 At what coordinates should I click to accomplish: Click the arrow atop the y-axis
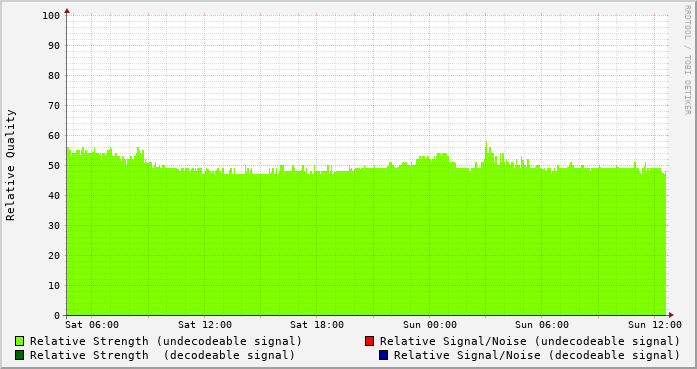67,11
